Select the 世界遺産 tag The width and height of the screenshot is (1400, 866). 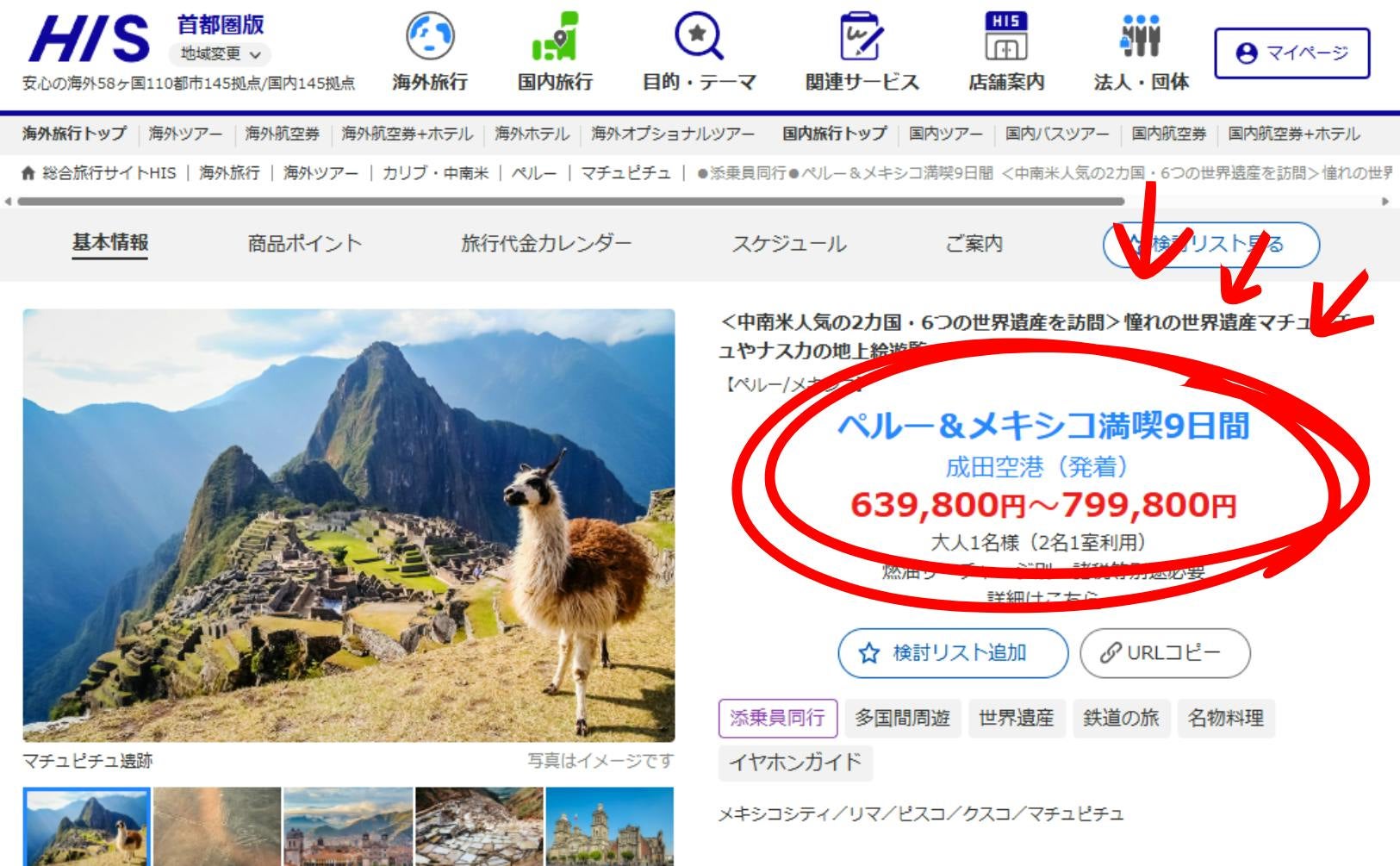click(1016, 718)
